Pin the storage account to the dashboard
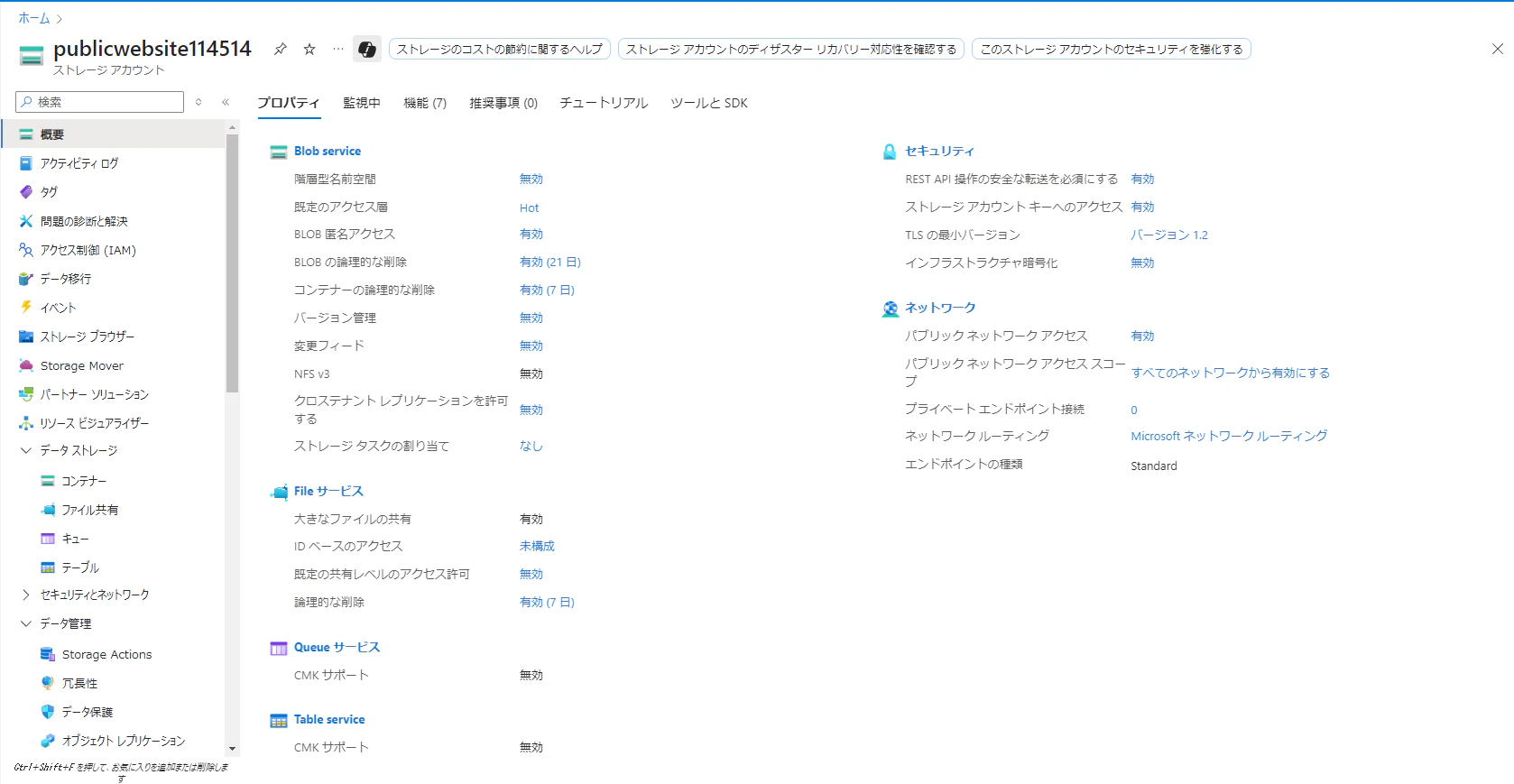The image size is (1514, 784). pos(281,49)
